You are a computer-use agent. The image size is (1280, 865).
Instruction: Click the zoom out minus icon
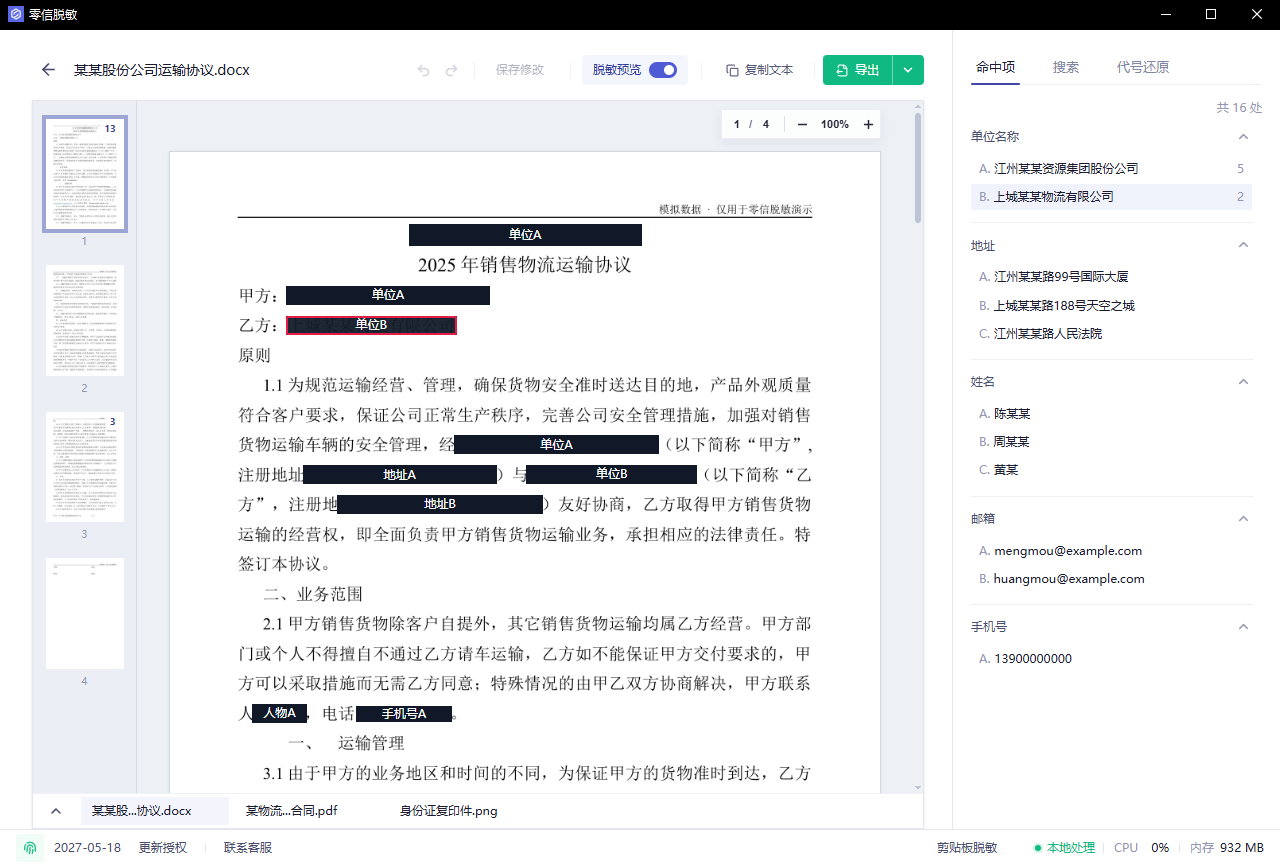[802, 124]
